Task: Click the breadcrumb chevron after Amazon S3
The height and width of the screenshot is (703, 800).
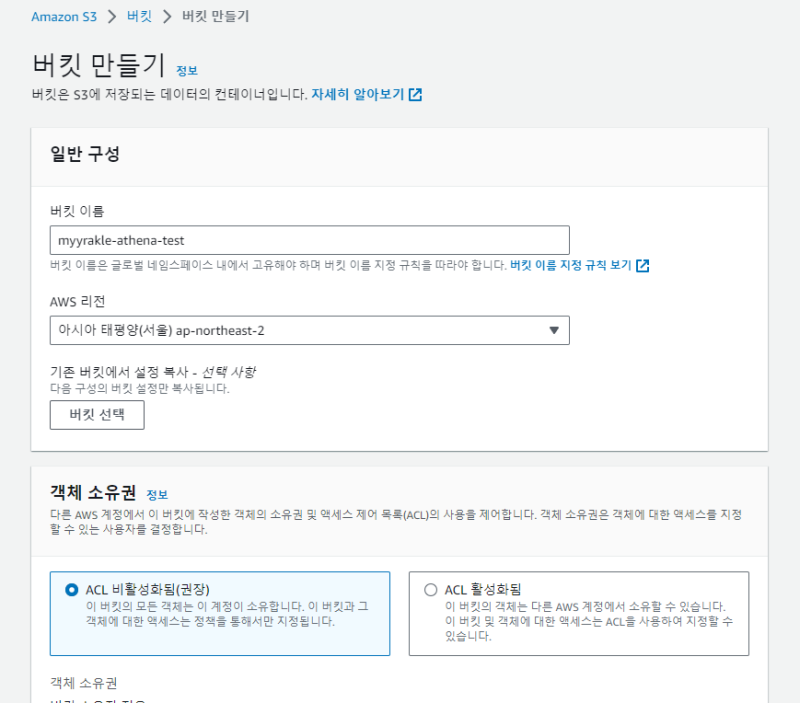Action: tap(113, 17)
